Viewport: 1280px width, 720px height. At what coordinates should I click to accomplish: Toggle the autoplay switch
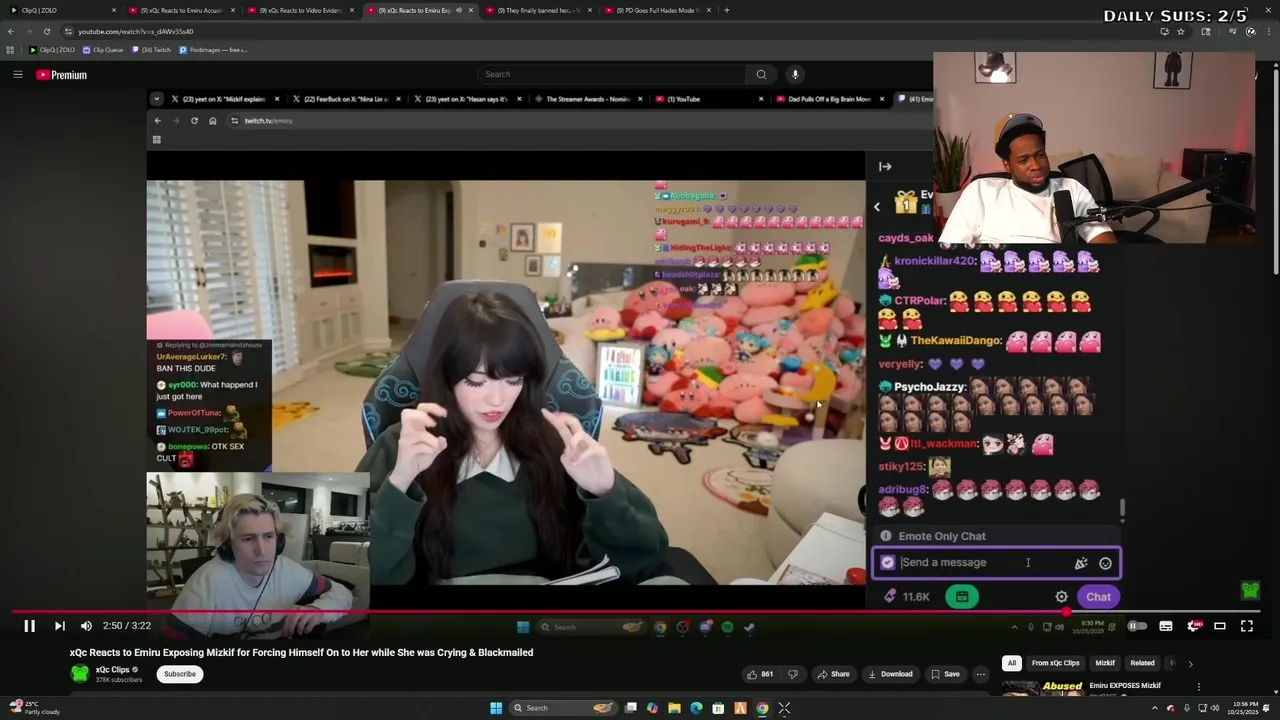tap(1137, 626)
